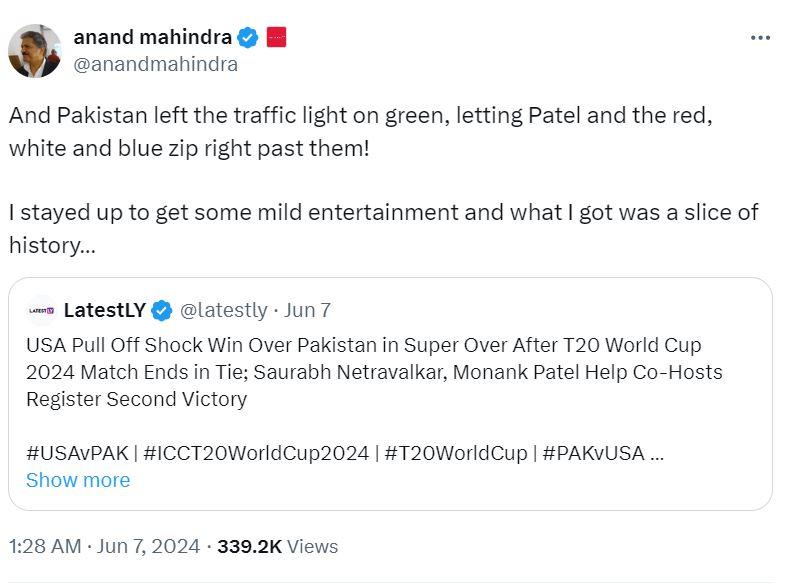Viewport: 792px width, 584px height.
Task: Click the LatestLY logo avatar
Action: (x=40, y=310)
